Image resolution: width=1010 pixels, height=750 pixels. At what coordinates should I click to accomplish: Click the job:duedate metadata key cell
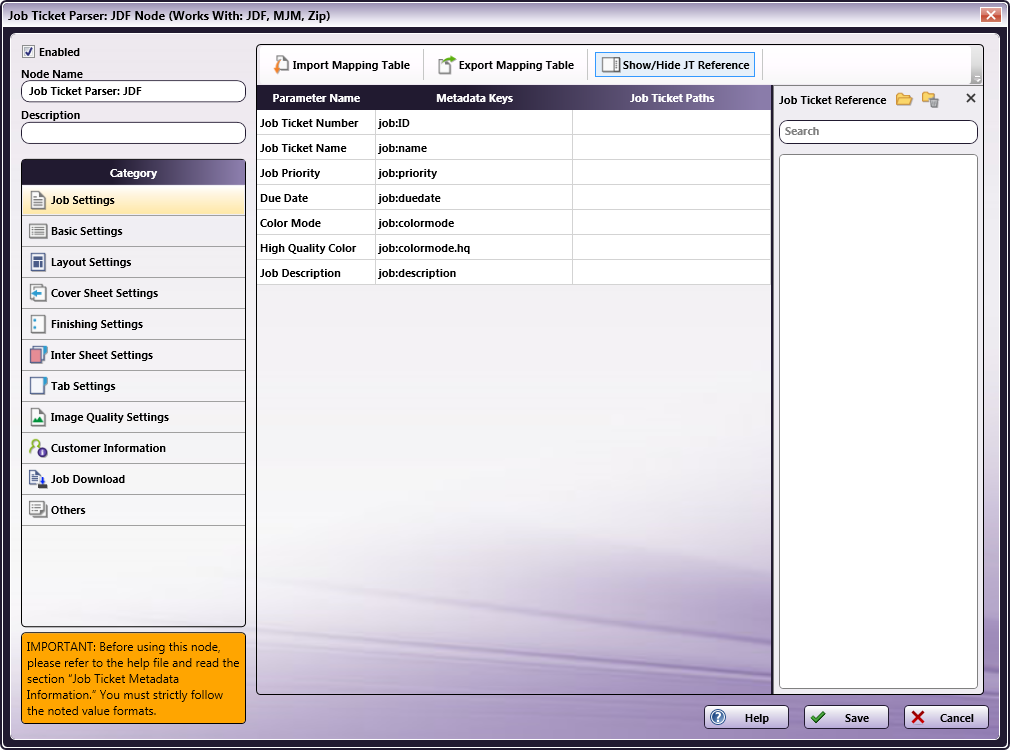(474, 198)
